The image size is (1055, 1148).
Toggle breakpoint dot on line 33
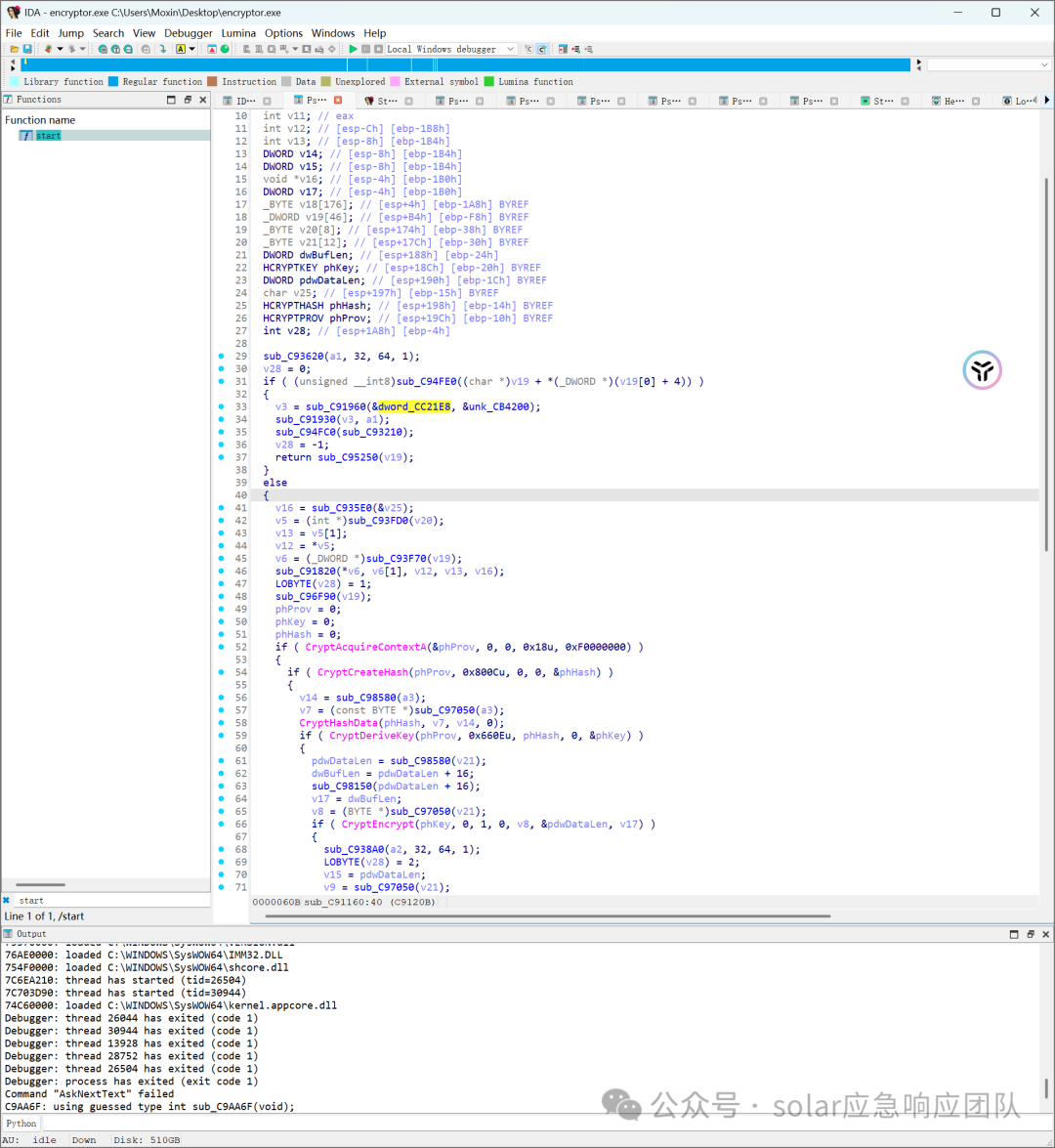click(x=221, y=406)
